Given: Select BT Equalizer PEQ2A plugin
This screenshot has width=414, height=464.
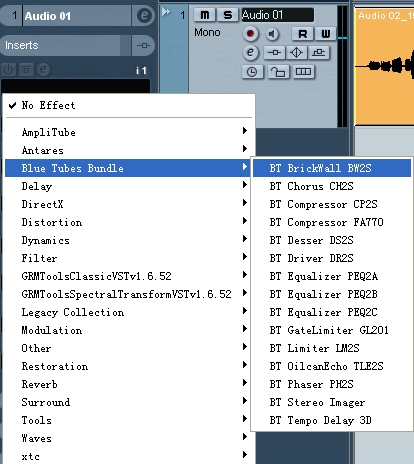Looking at the screenshot, I should click(x=332, y=276).
